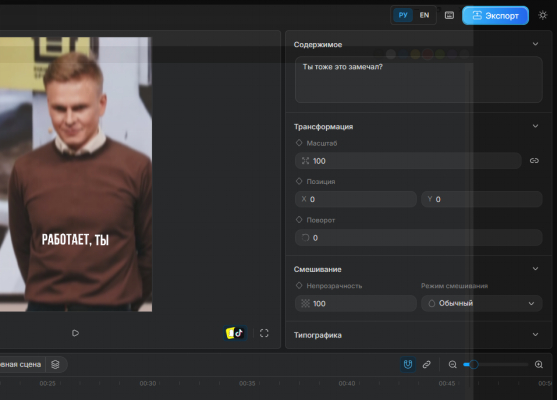Viewport: 557px width, 400px height.
Task: Add a keyframe for Масштаб
Action: 299,143
